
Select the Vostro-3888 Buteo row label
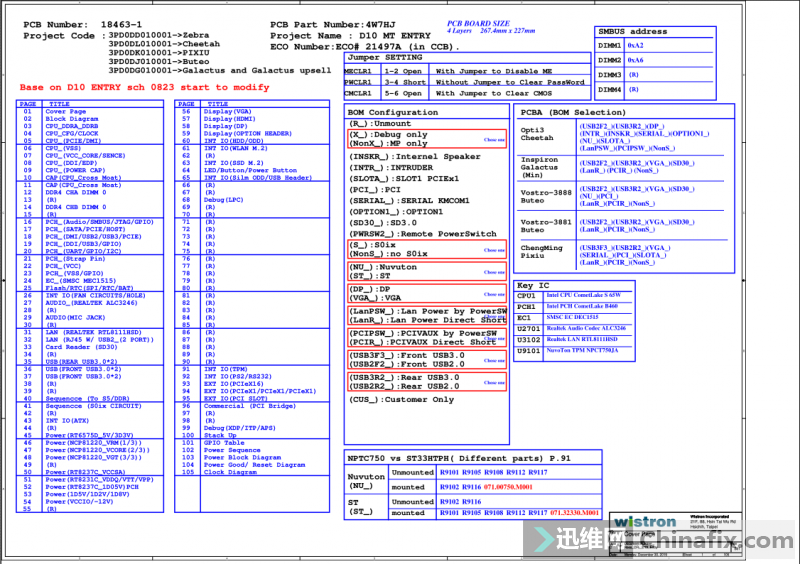click(545, 197)
